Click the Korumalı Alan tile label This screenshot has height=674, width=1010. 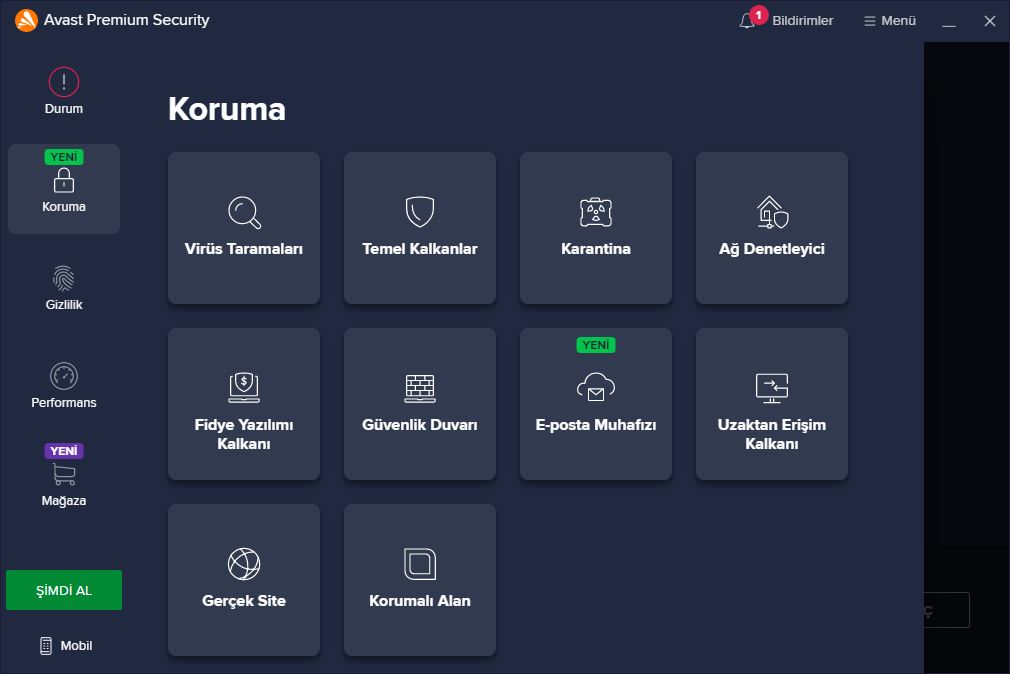[420, 601]
